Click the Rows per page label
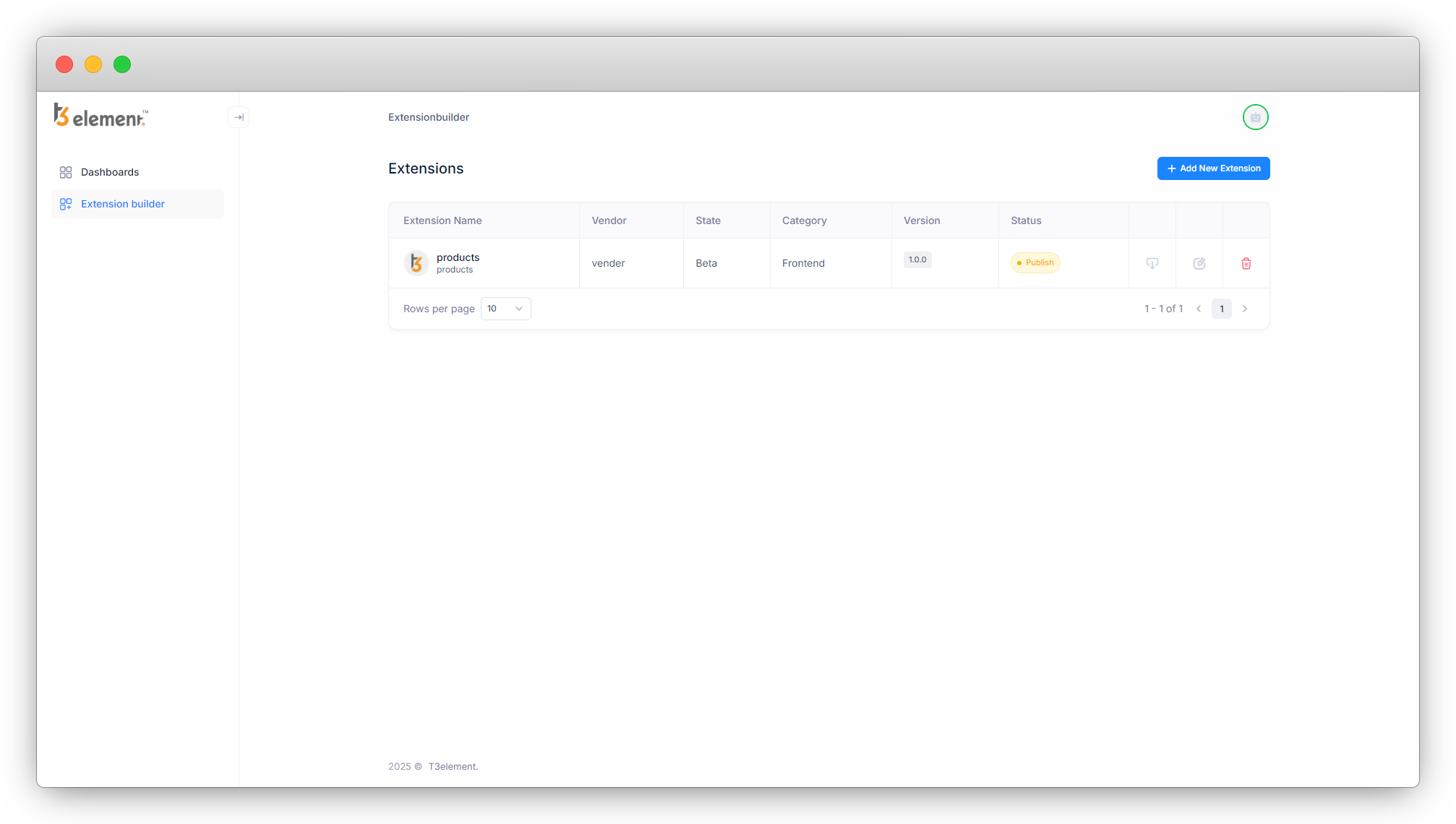Viewport: 1456px width, 824px height. tap(439, 309)
